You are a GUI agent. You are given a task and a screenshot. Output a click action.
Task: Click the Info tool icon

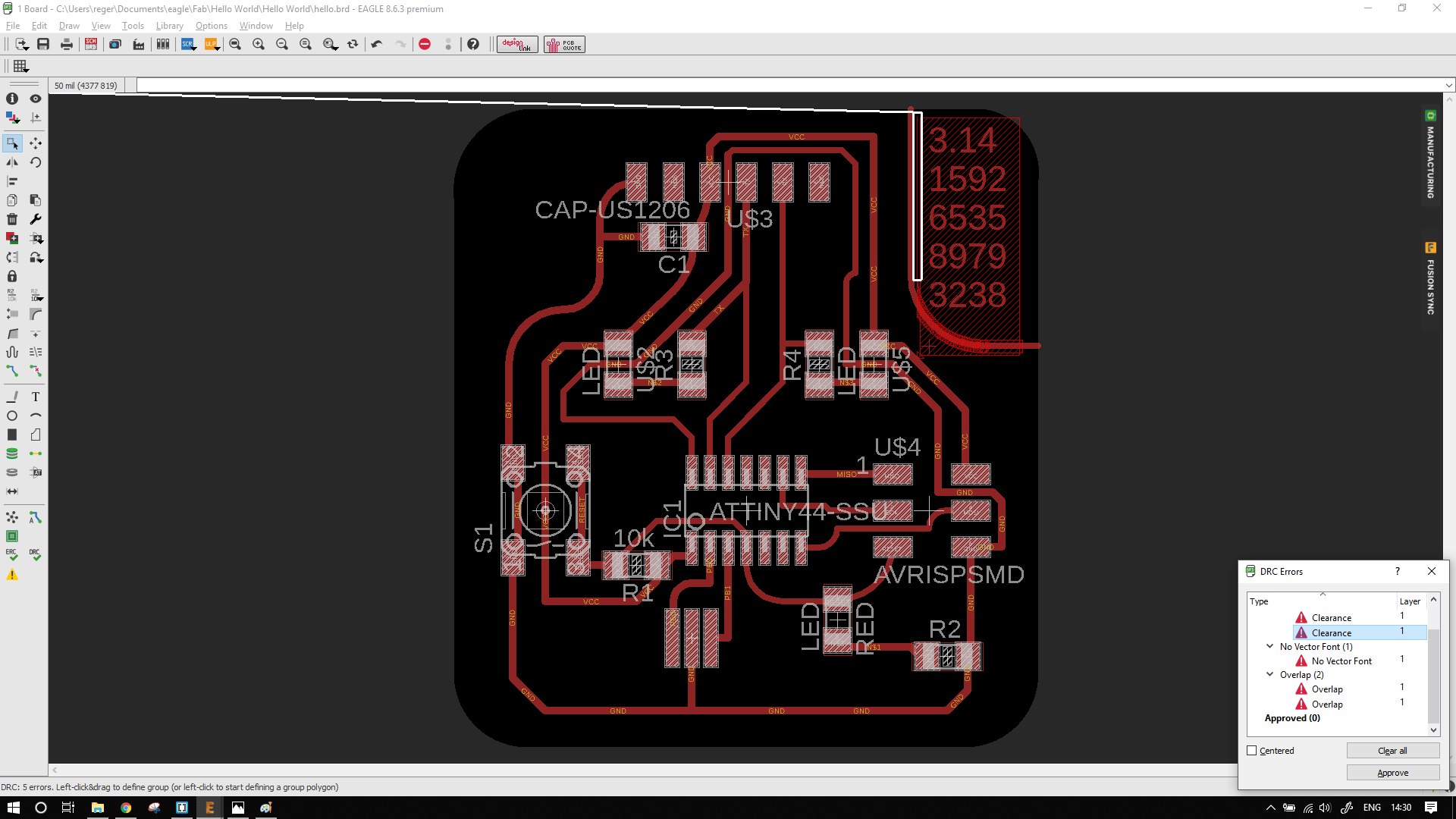(12, 99)
